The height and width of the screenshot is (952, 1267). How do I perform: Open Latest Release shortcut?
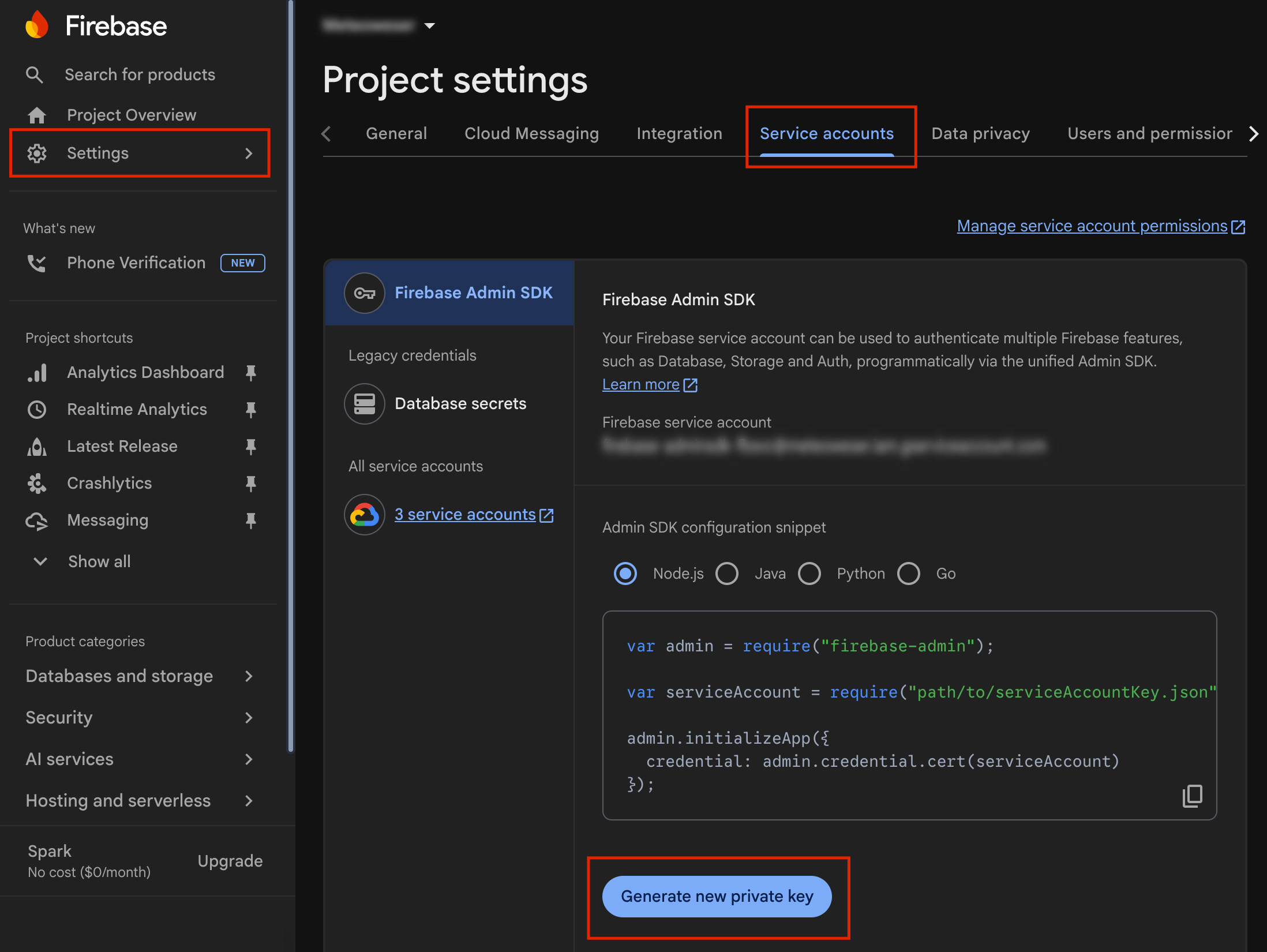click(x=122, y=447)
